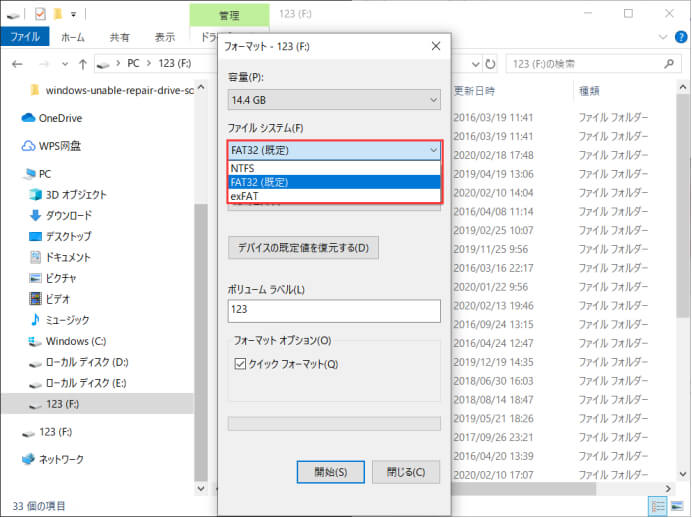Viewport: 692px width, 518px height.
Task: Open 3D オブジェクト folder in sidebar
Action: (x=67, y=195)
